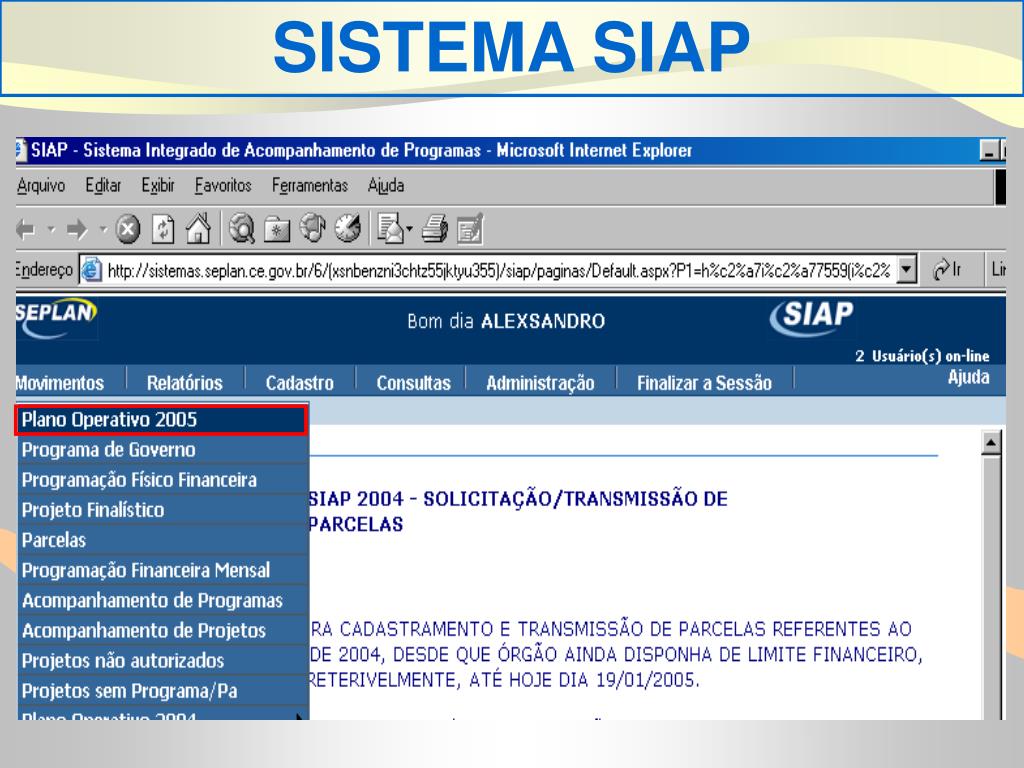This screenshot has height=768, width=1024.
Task: Open the Mail icon dropdown arrow
Action: pyautogui.click(x=409, y=229)
